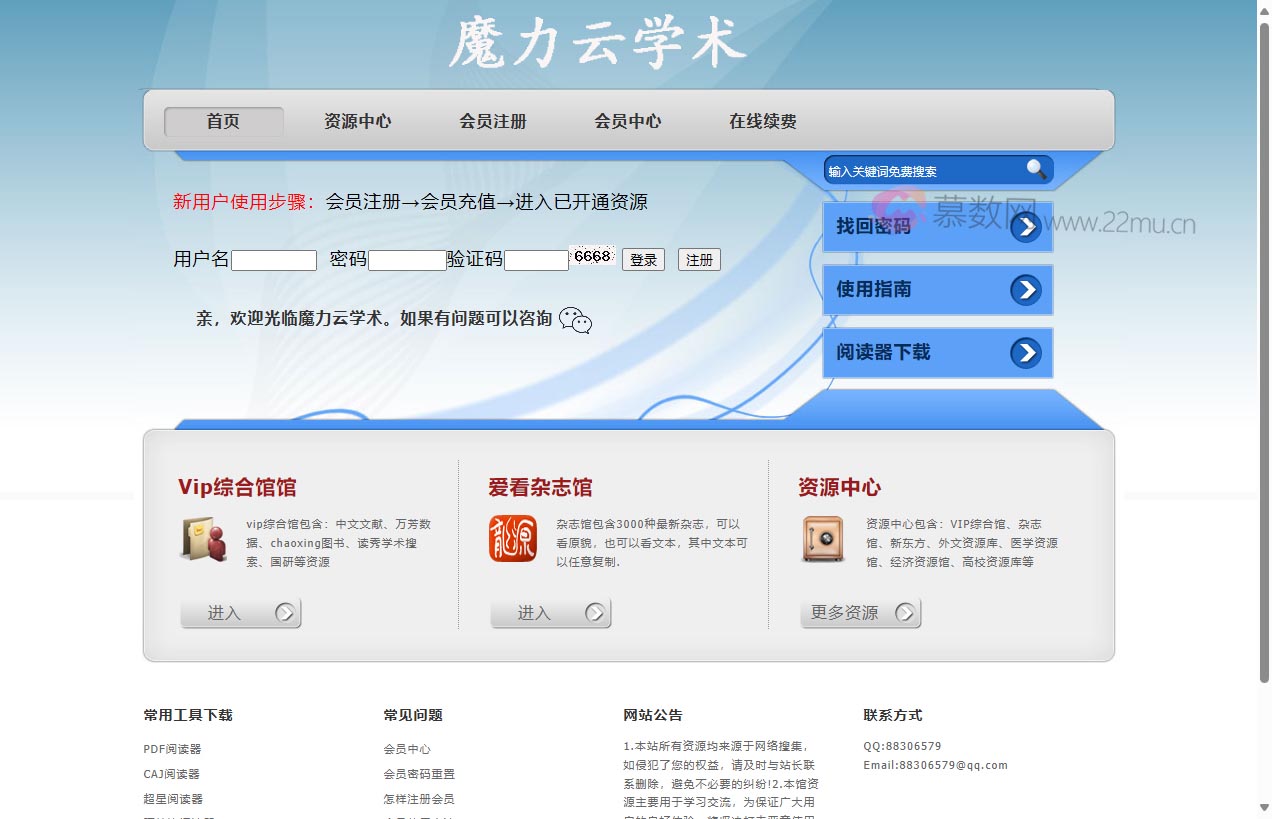Click the arrow icon on 使用指南
Screen dimensions: 1272x819
[x=1028, y=290]
